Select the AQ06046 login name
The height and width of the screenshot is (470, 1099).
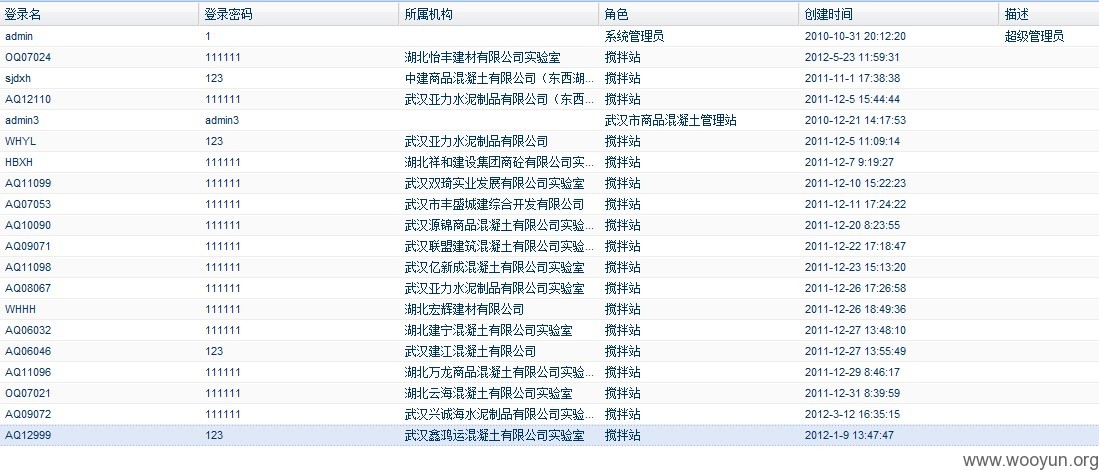[28, 352]
